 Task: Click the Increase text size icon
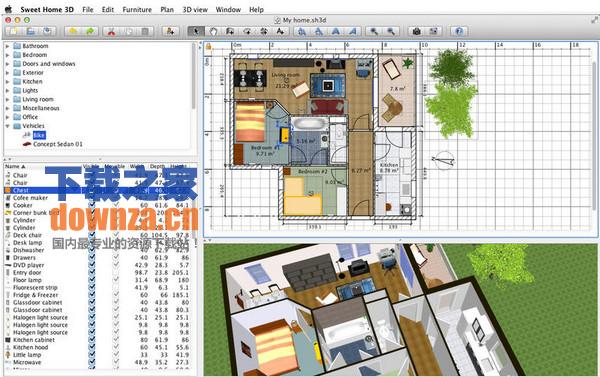(302, 31)
